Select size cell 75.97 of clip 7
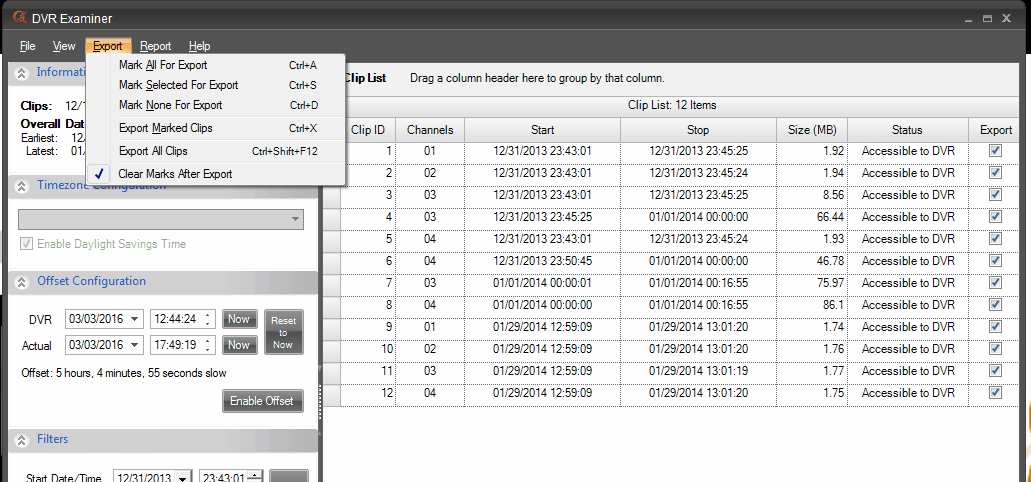The image size is (1031, 482). pyautogui.click(x=812, y=283)
